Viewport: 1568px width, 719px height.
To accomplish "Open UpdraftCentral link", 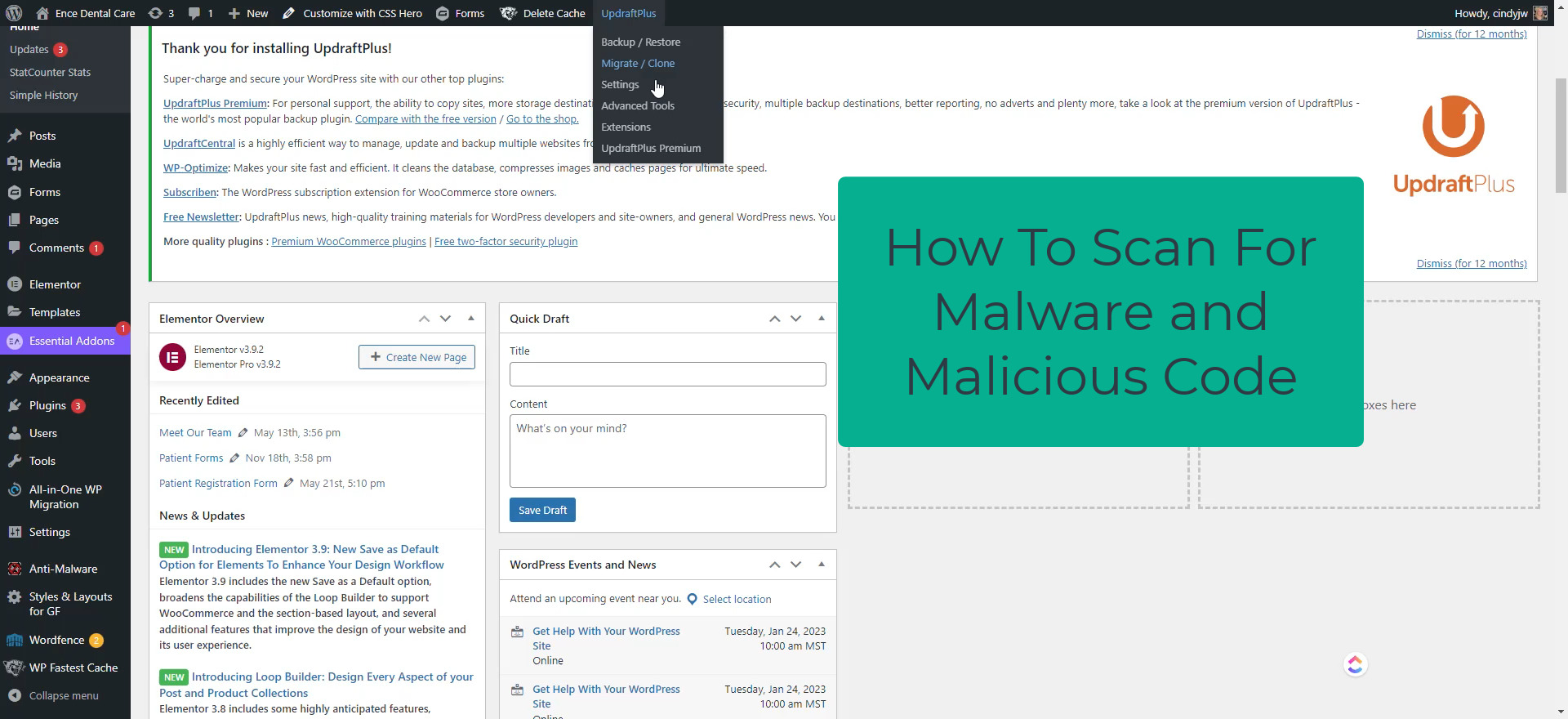I will tap(198, 143).
